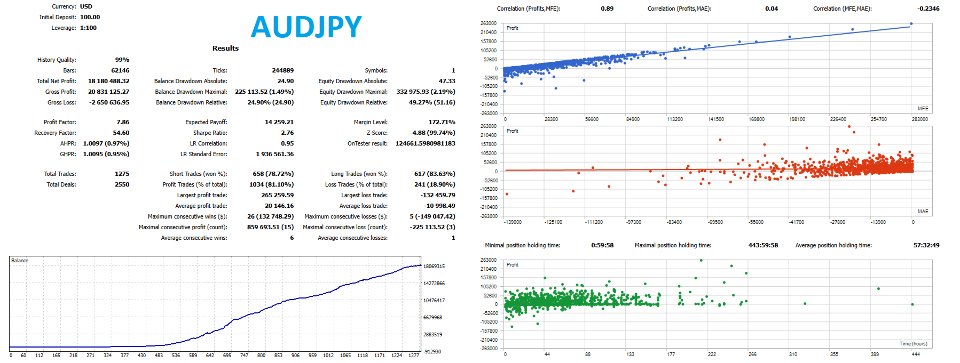Click the Total Net Profit label
The height and width of the screenshot is (363, 960).
click(x=57, y=81)
